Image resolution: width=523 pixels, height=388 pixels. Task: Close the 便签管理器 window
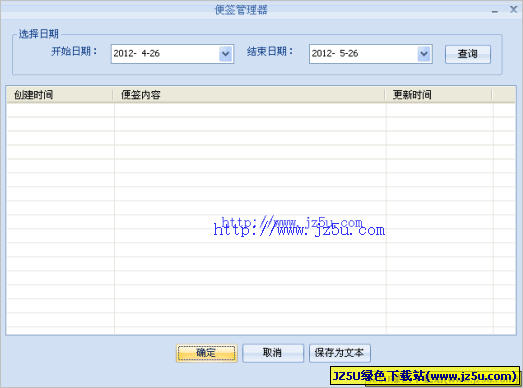(x=513, y=9)
